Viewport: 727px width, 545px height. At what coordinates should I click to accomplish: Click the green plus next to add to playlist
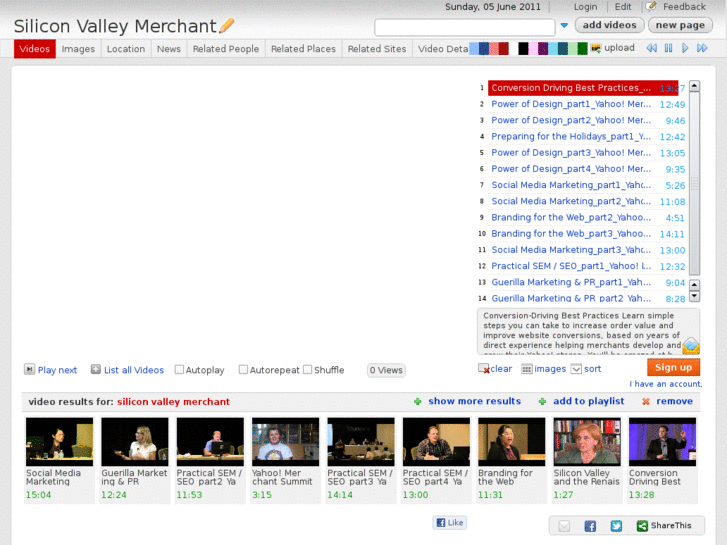(542, 402)
